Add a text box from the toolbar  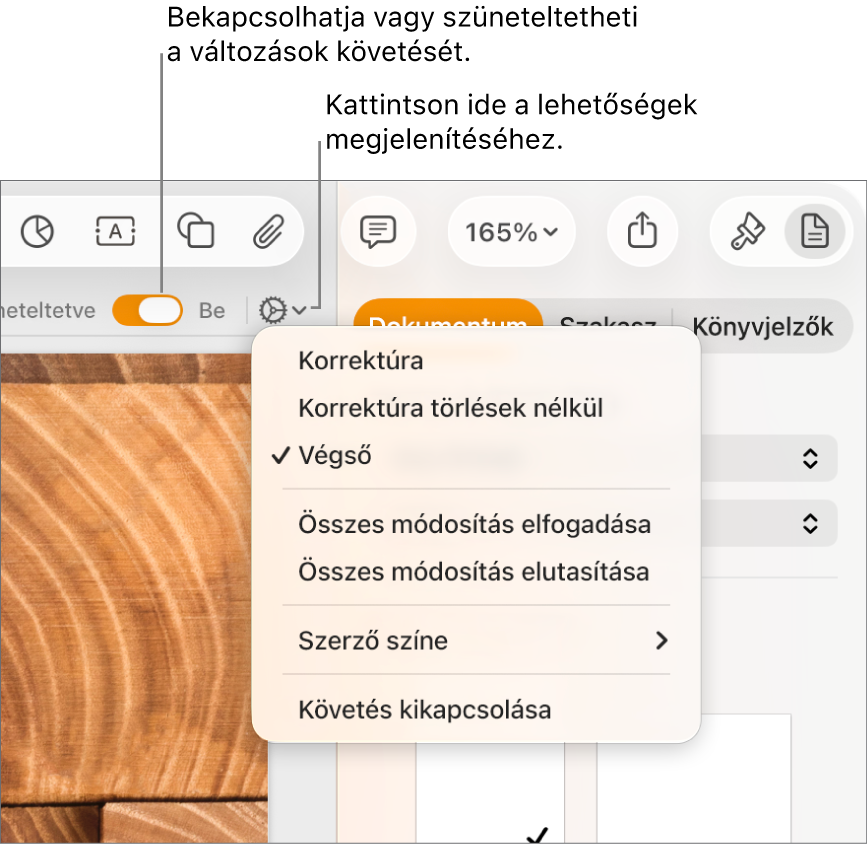[116, 231]
